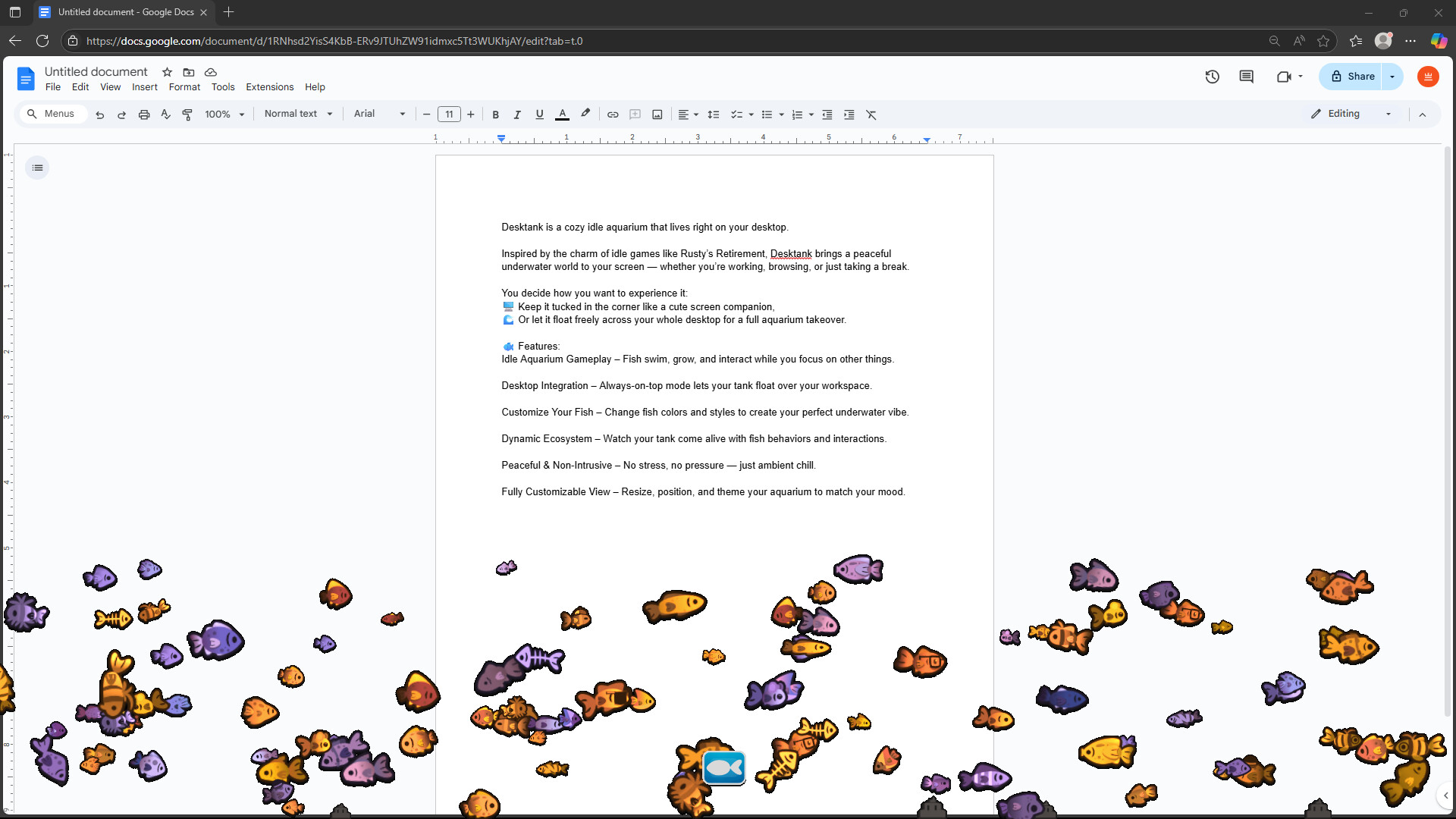Click the Desktank fish icon at screen bottom
The width and height of the screenshot is (1456, 819).
coord(724,767)
